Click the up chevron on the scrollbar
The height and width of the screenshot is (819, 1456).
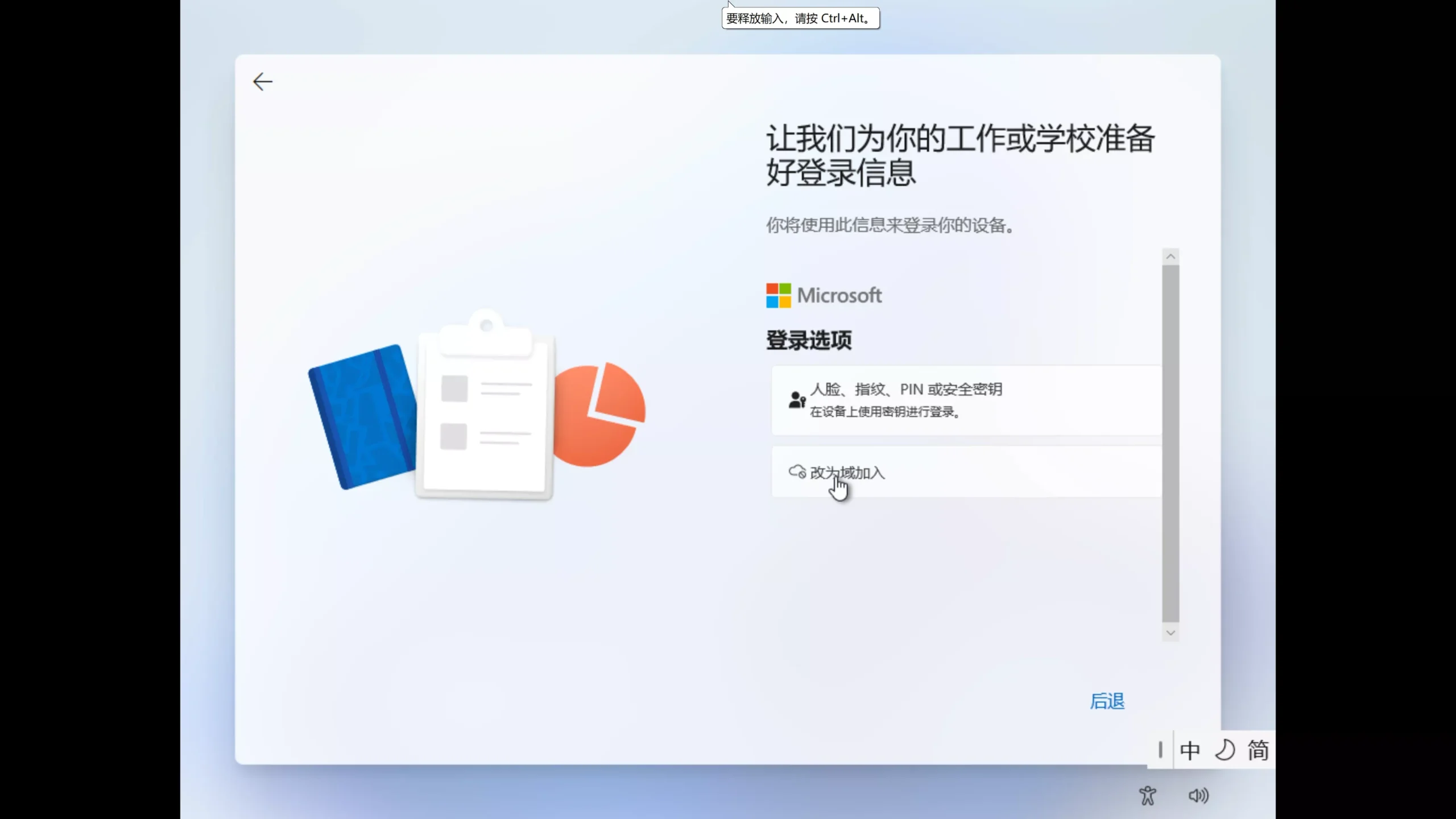pyautogui.click(x=1170, y=255)
